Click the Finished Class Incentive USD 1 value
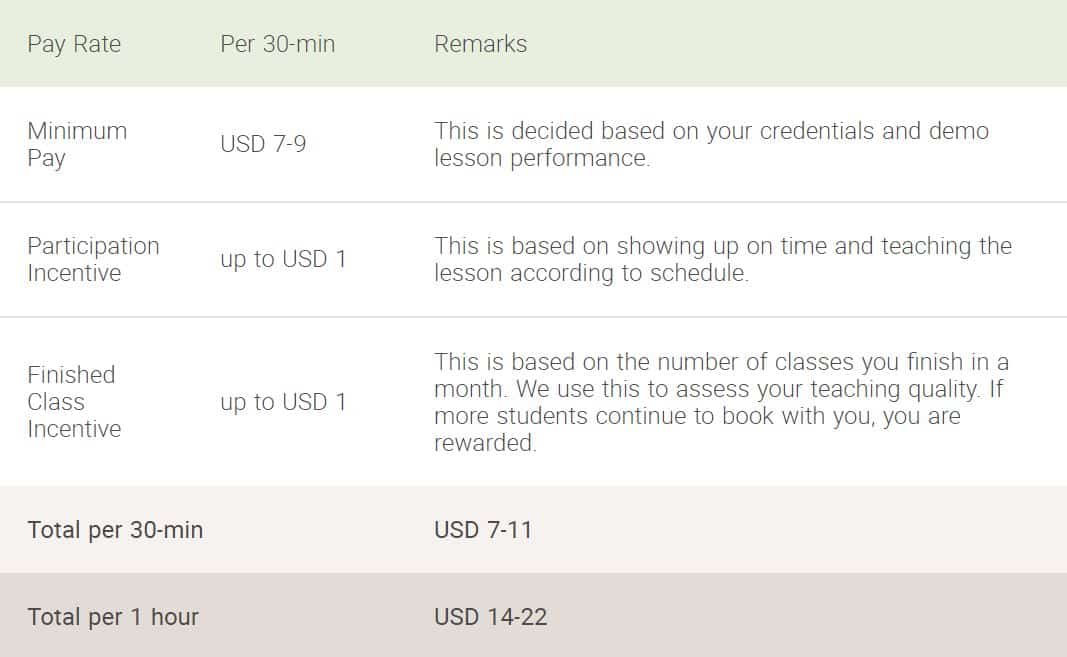Screen dimensions: 1067x657 coord(283,402)
